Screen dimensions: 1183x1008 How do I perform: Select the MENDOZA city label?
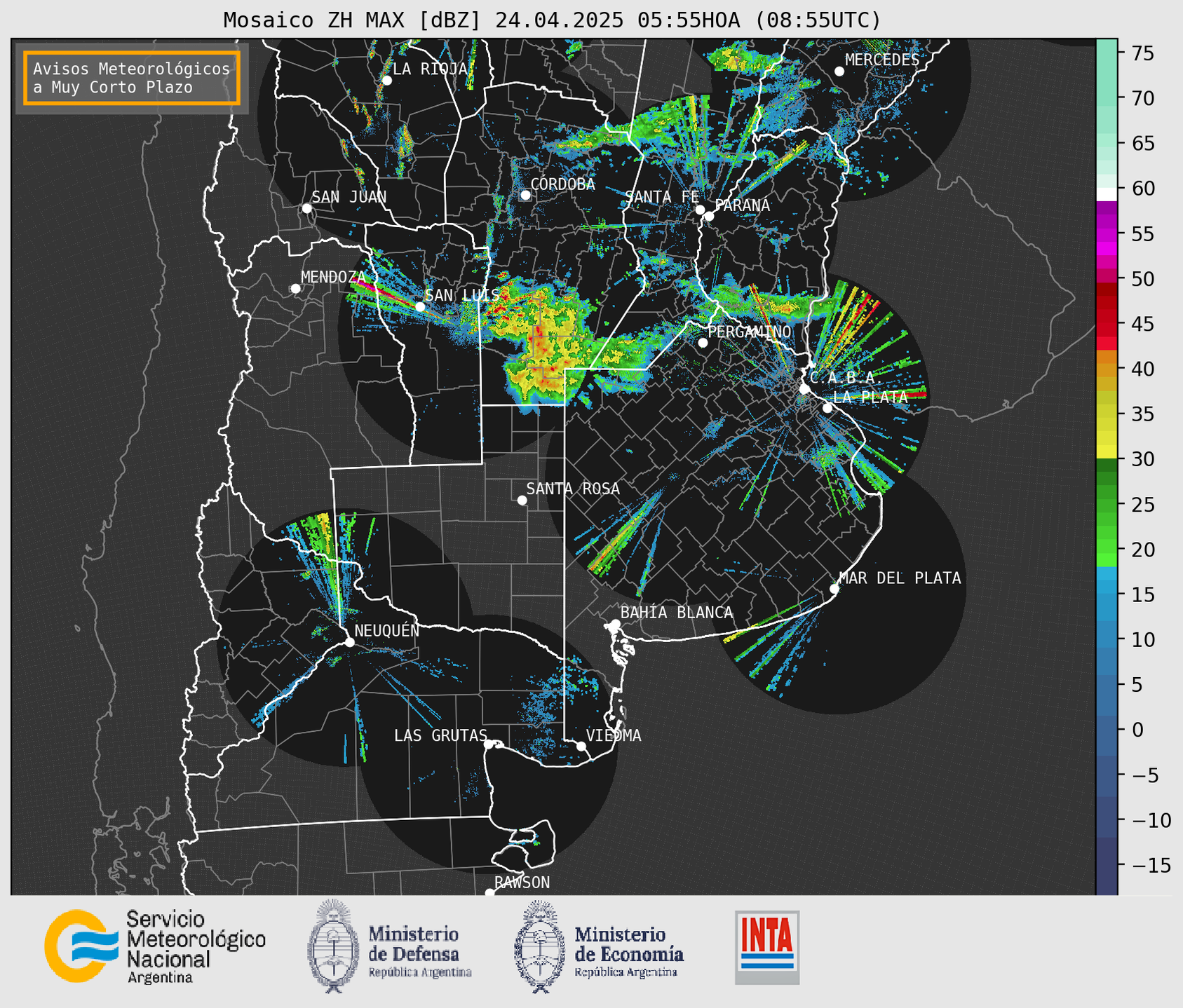coord(334,277)
